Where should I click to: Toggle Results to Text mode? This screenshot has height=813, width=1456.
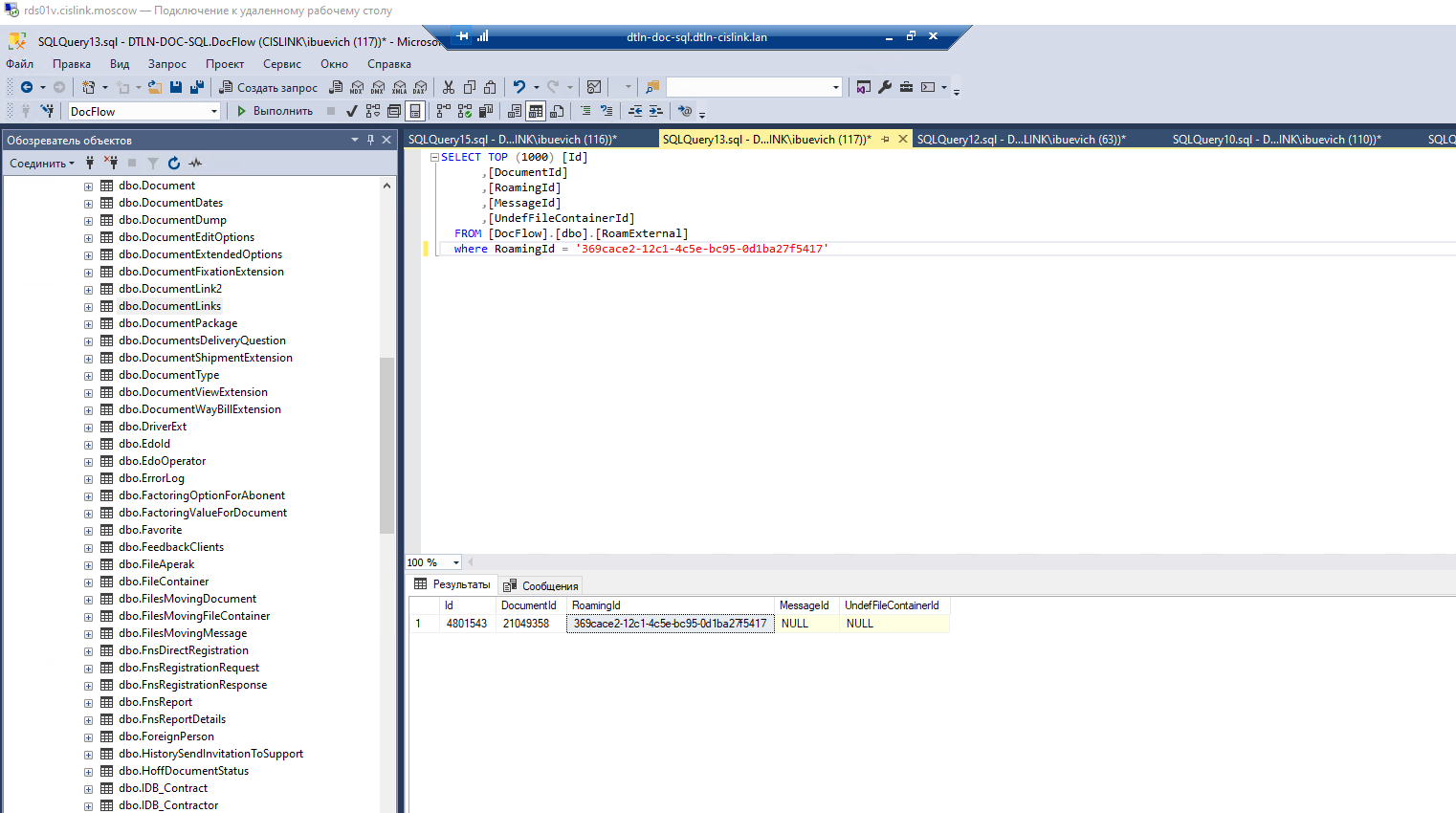[515, 111]
